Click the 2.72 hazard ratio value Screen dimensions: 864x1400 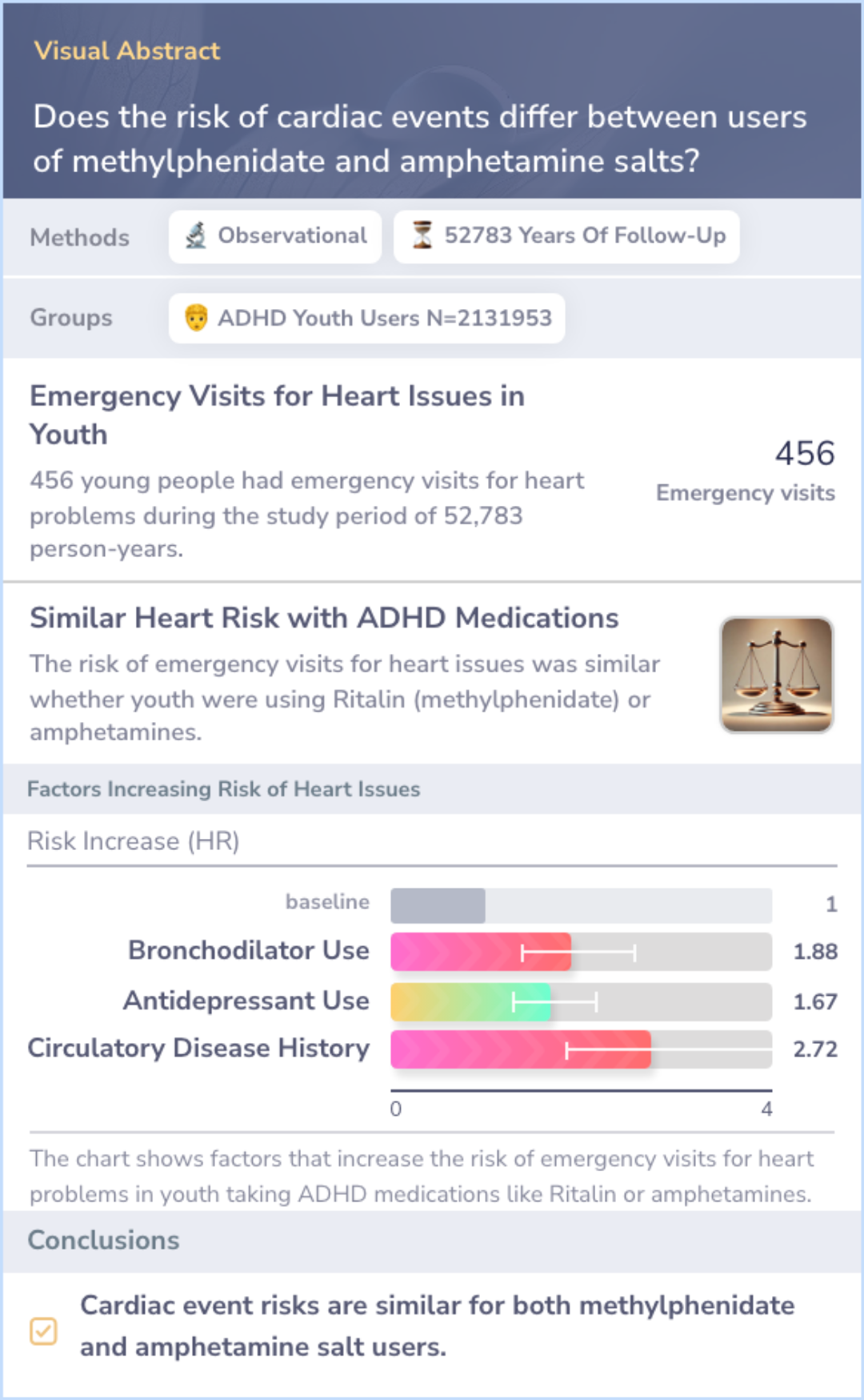815,1049
